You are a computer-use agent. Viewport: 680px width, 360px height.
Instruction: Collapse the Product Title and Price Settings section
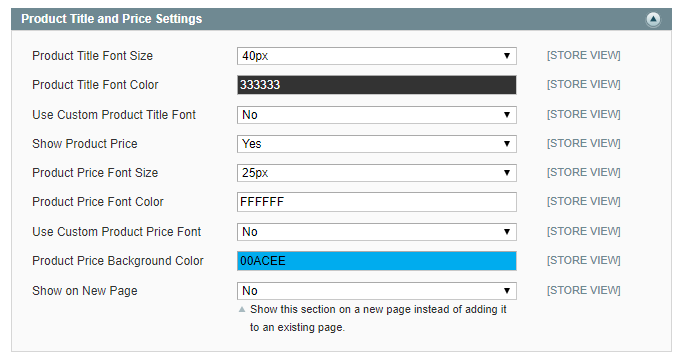pos(653,19)
